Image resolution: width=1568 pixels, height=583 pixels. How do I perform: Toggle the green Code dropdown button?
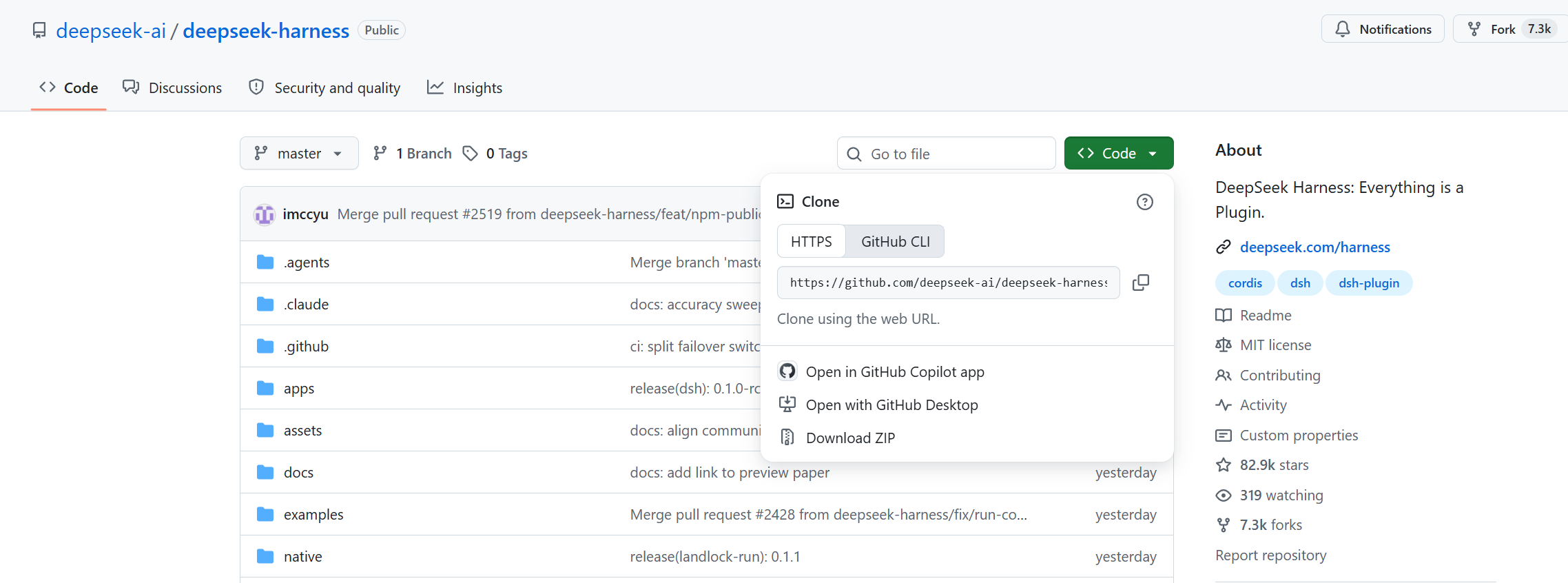click(1119, 153)
